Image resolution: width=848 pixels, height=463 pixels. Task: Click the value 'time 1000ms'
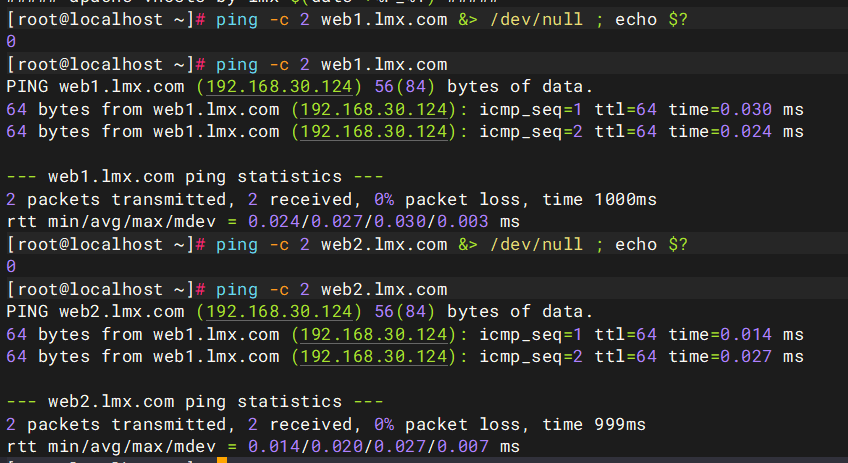click(599, 199)
